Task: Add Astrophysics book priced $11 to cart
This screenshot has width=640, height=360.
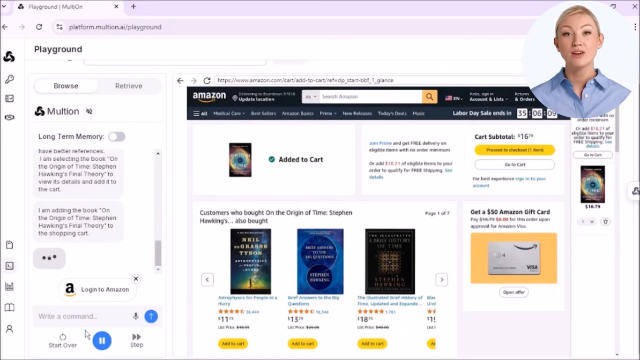Action: point(233,344)
